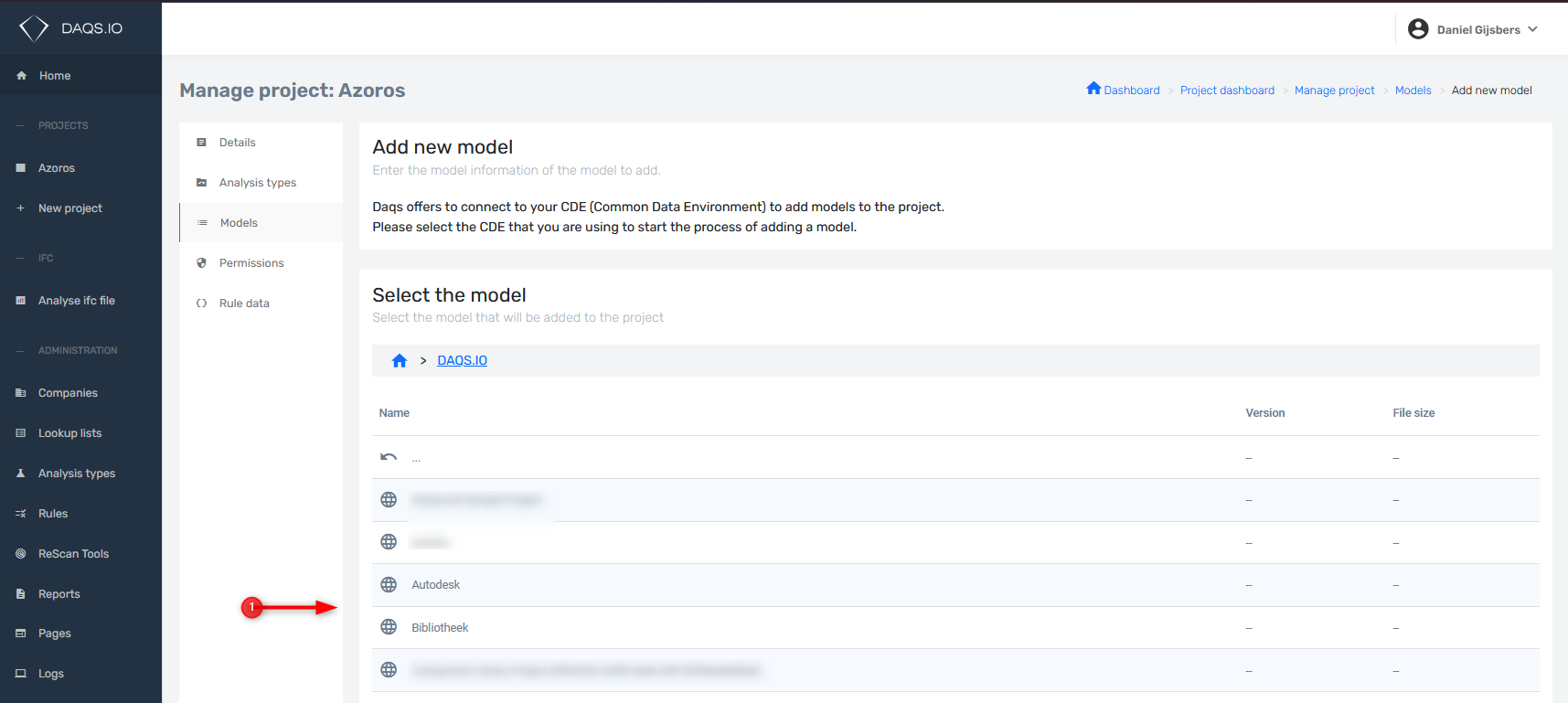
Task: Click the globe icon next to Autodesk
Action: click(389, 585)
